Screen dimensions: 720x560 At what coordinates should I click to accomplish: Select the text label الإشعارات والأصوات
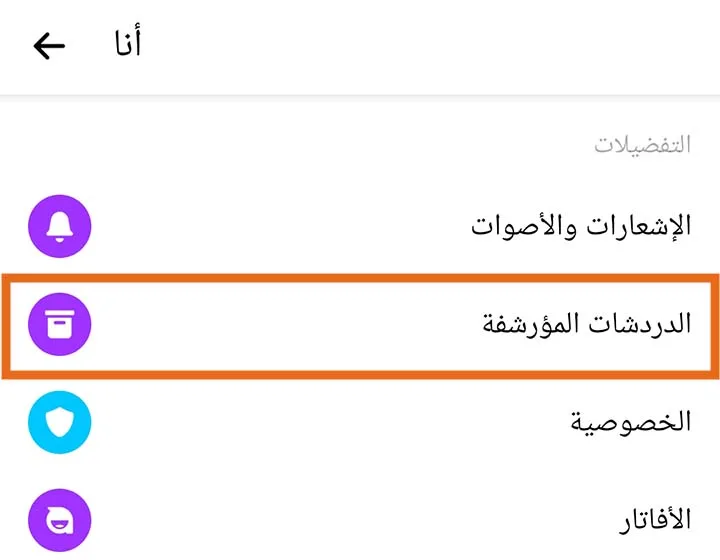pyautogui.click(x=581, y=226)
